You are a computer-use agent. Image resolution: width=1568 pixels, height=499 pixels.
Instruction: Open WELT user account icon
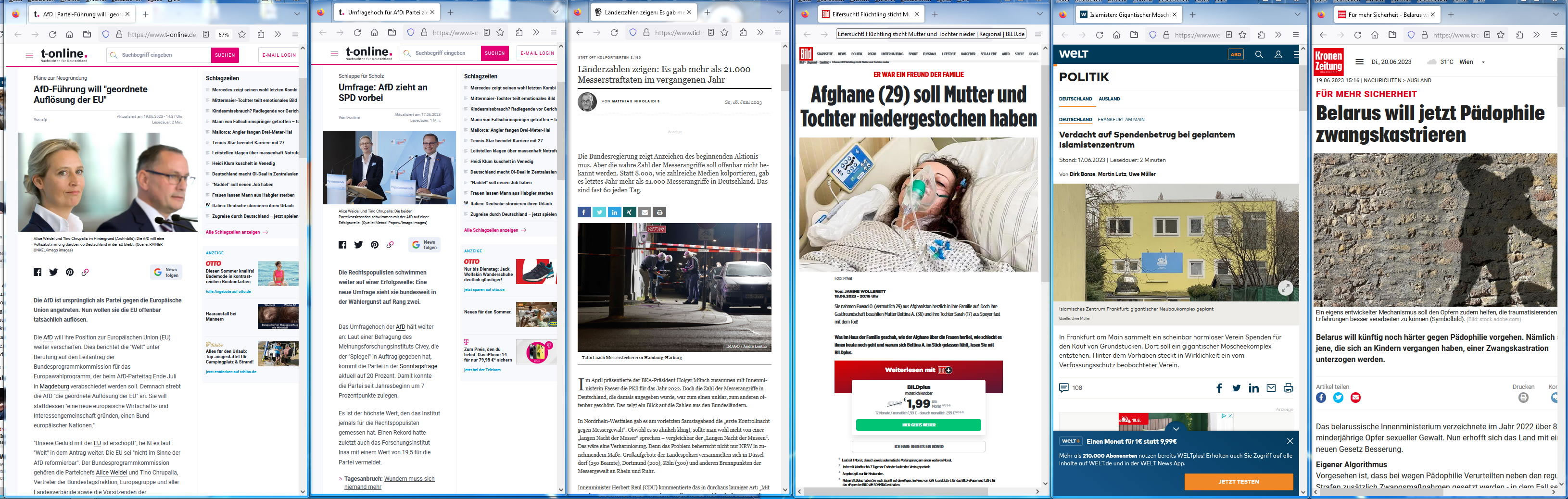click(x=1278, y=54)
